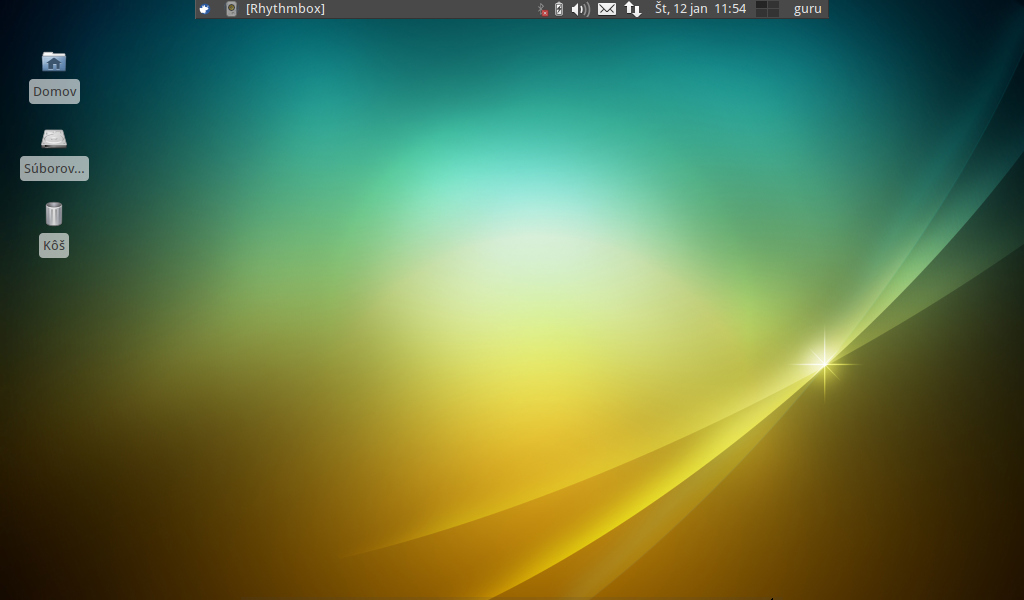The height and width of the screenshot is (600, 1024).
Task: Switch desktops with the workspace switcher
Action: tap(767, 8)
